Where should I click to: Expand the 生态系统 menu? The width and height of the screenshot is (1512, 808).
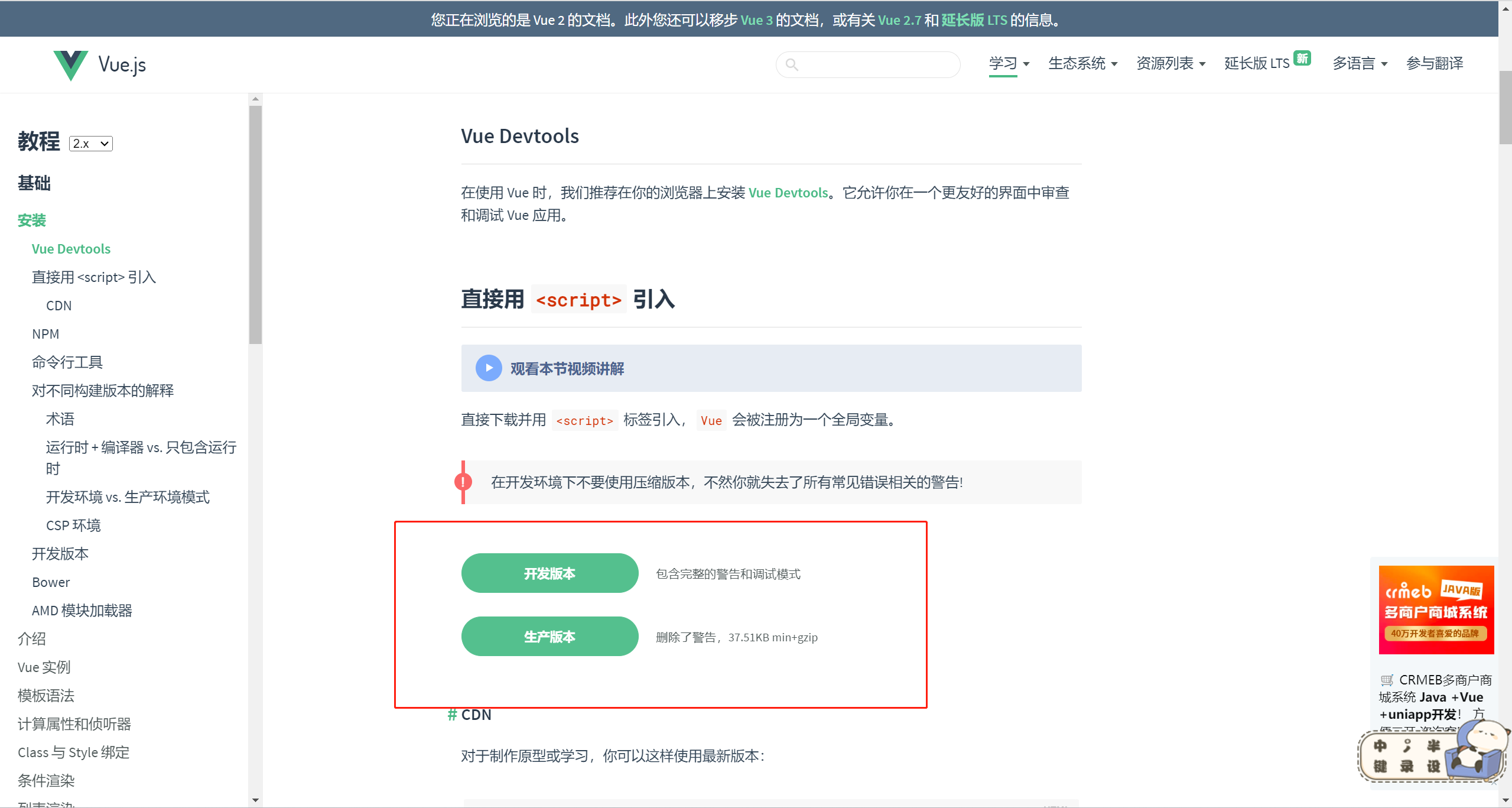click(1082, 63)
